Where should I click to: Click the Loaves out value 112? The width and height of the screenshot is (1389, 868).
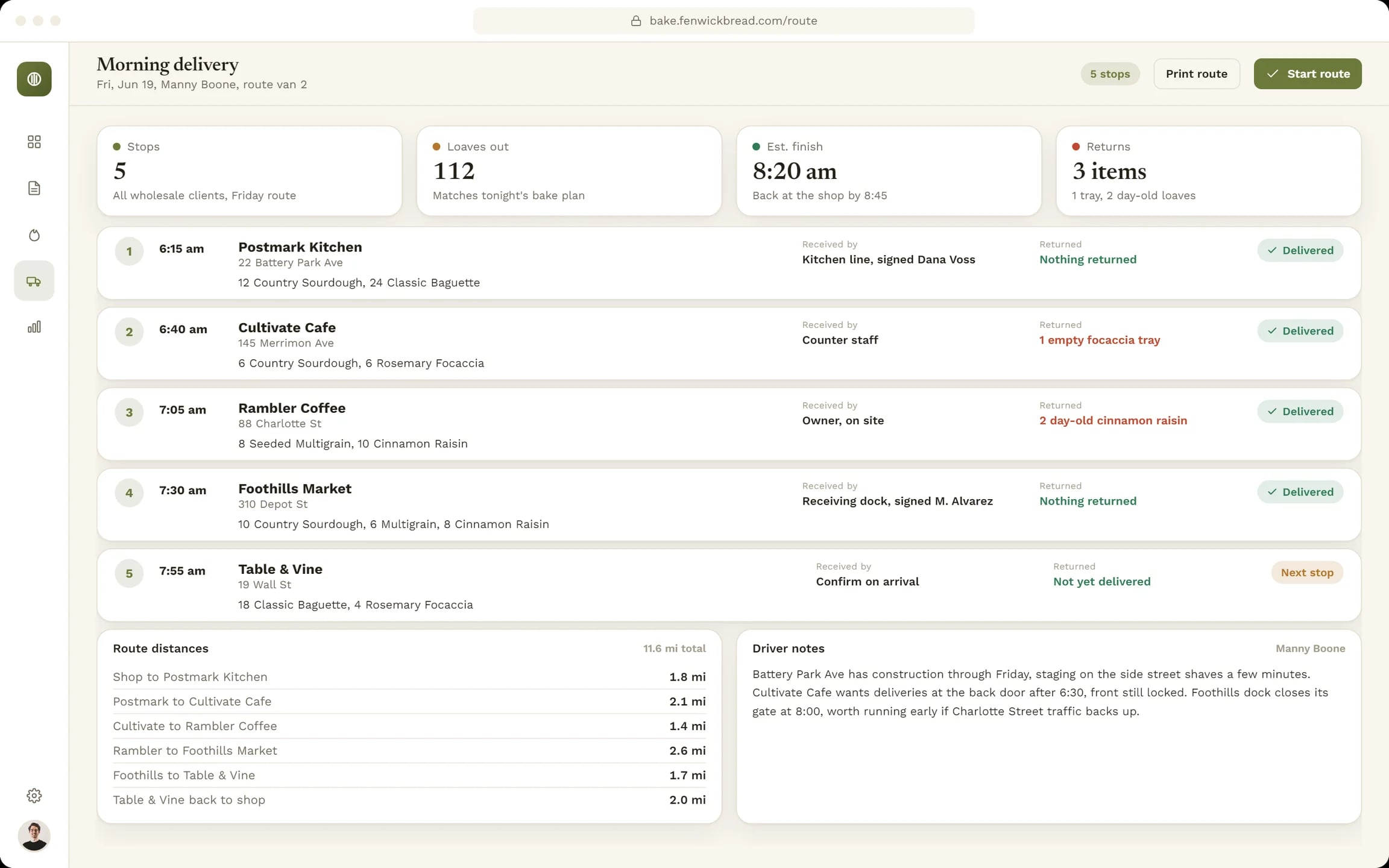[x=454, y=171]
